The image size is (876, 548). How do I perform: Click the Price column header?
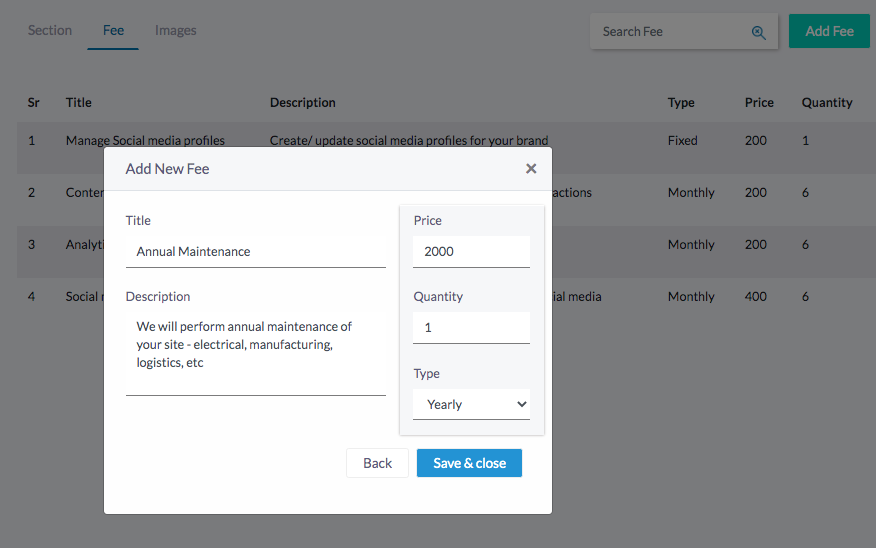tap(759, 103)
